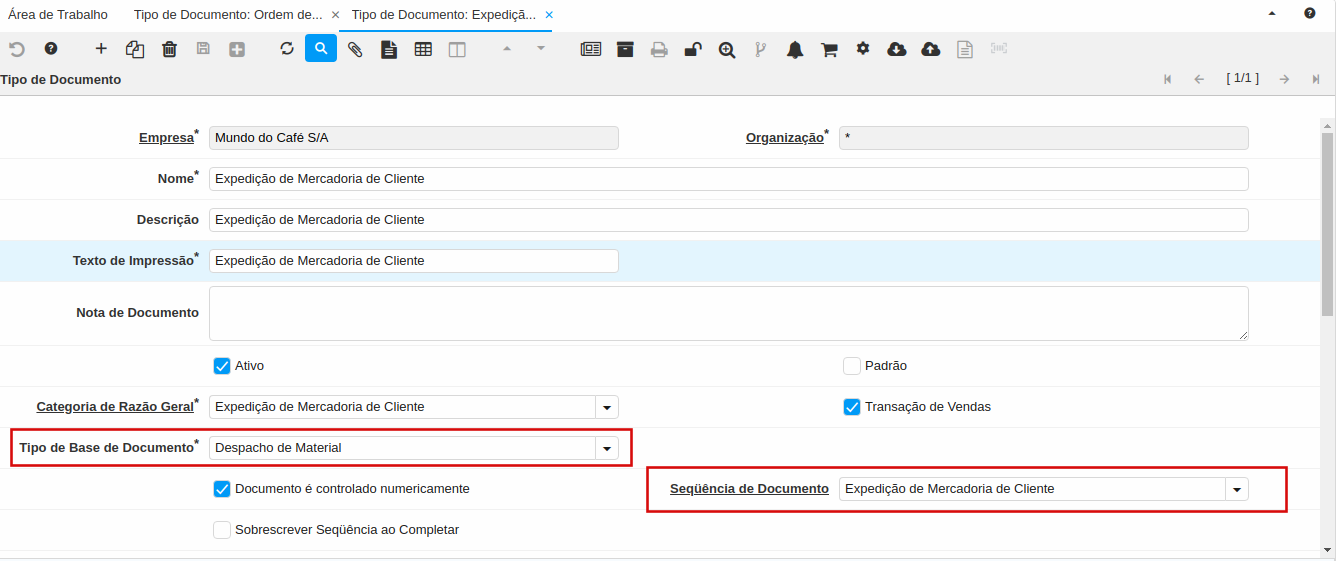
Task: Toggle the multi-tab split view icon
Action: point(457,49)
